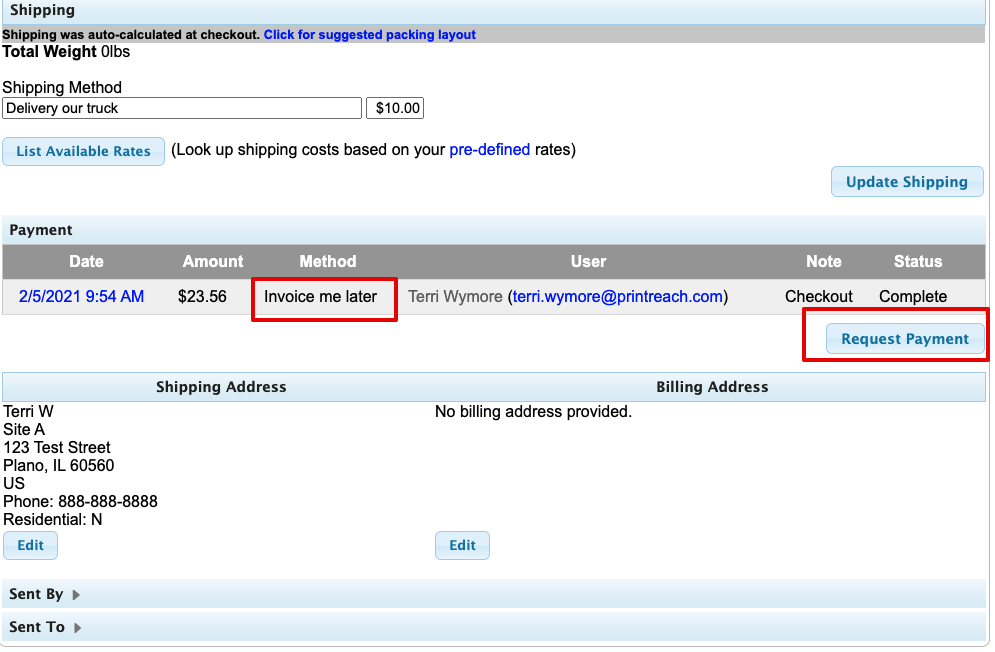Select the Checkout note cell

click(x=819, y=296)
